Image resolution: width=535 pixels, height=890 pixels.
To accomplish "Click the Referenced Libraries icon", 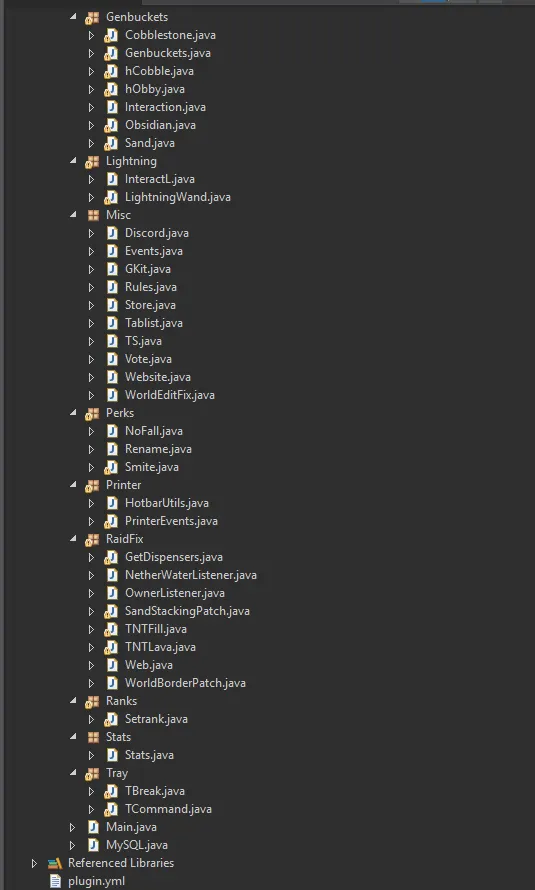I will pyautogui.click(x=54, y=863).
